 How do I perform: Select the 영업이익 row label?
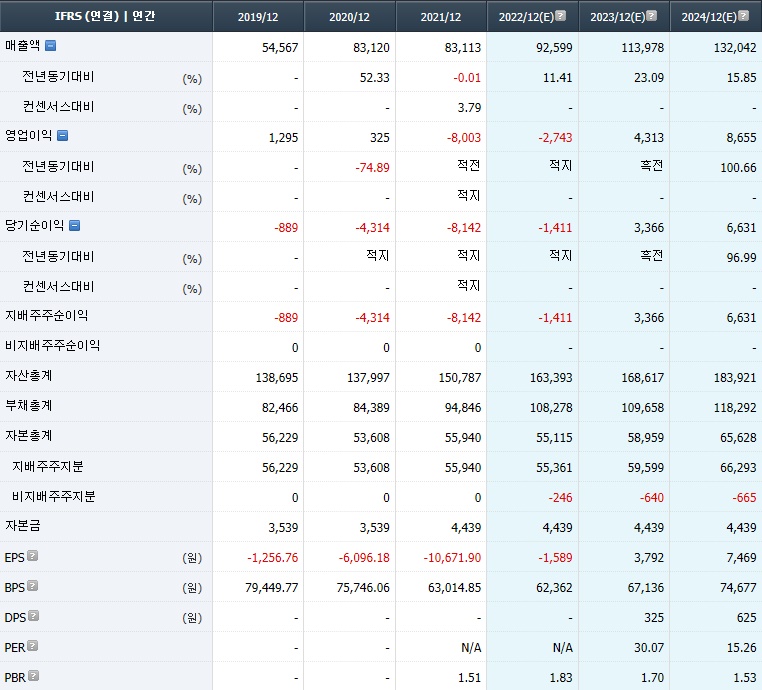(x=28, y=136)
